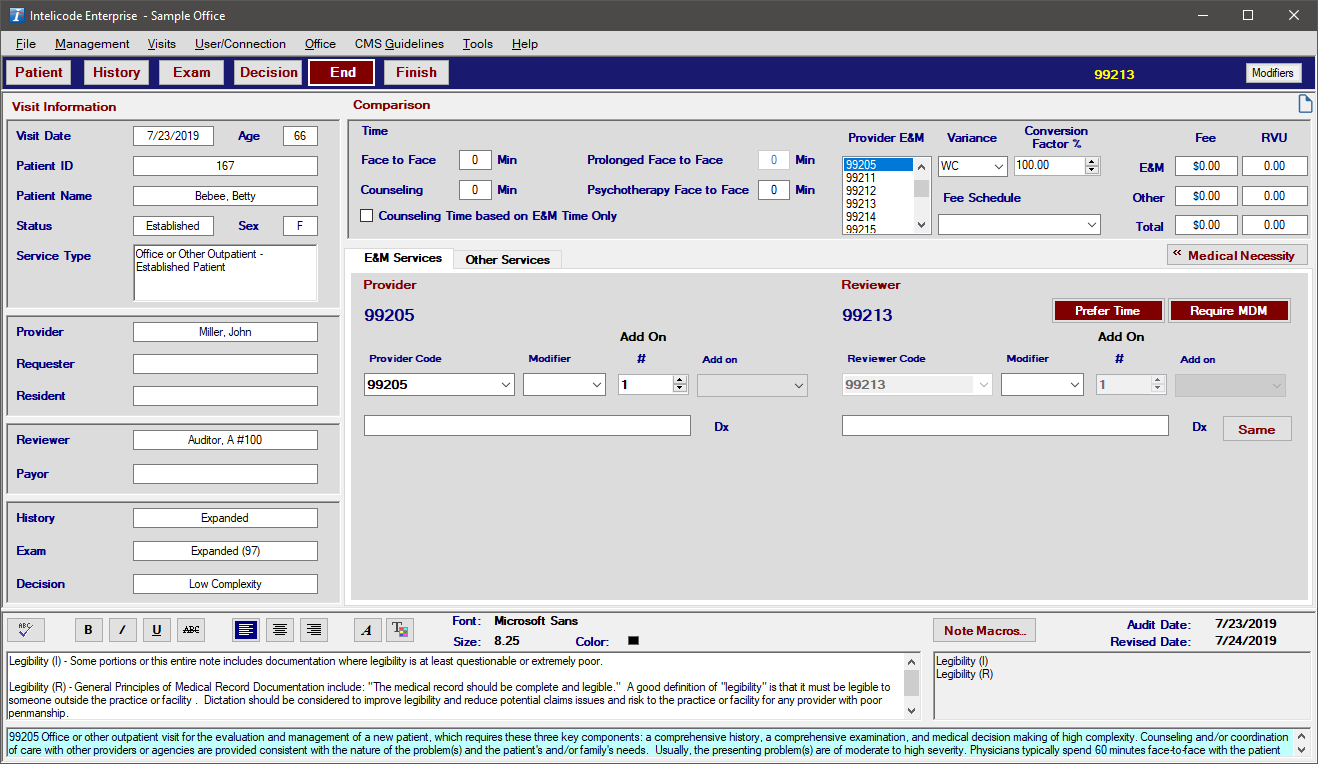This screenshot has height=764, width=1318.
Task: Click the Face to Face minutes field
Action: pyautogui.click(x=475, y=160)
